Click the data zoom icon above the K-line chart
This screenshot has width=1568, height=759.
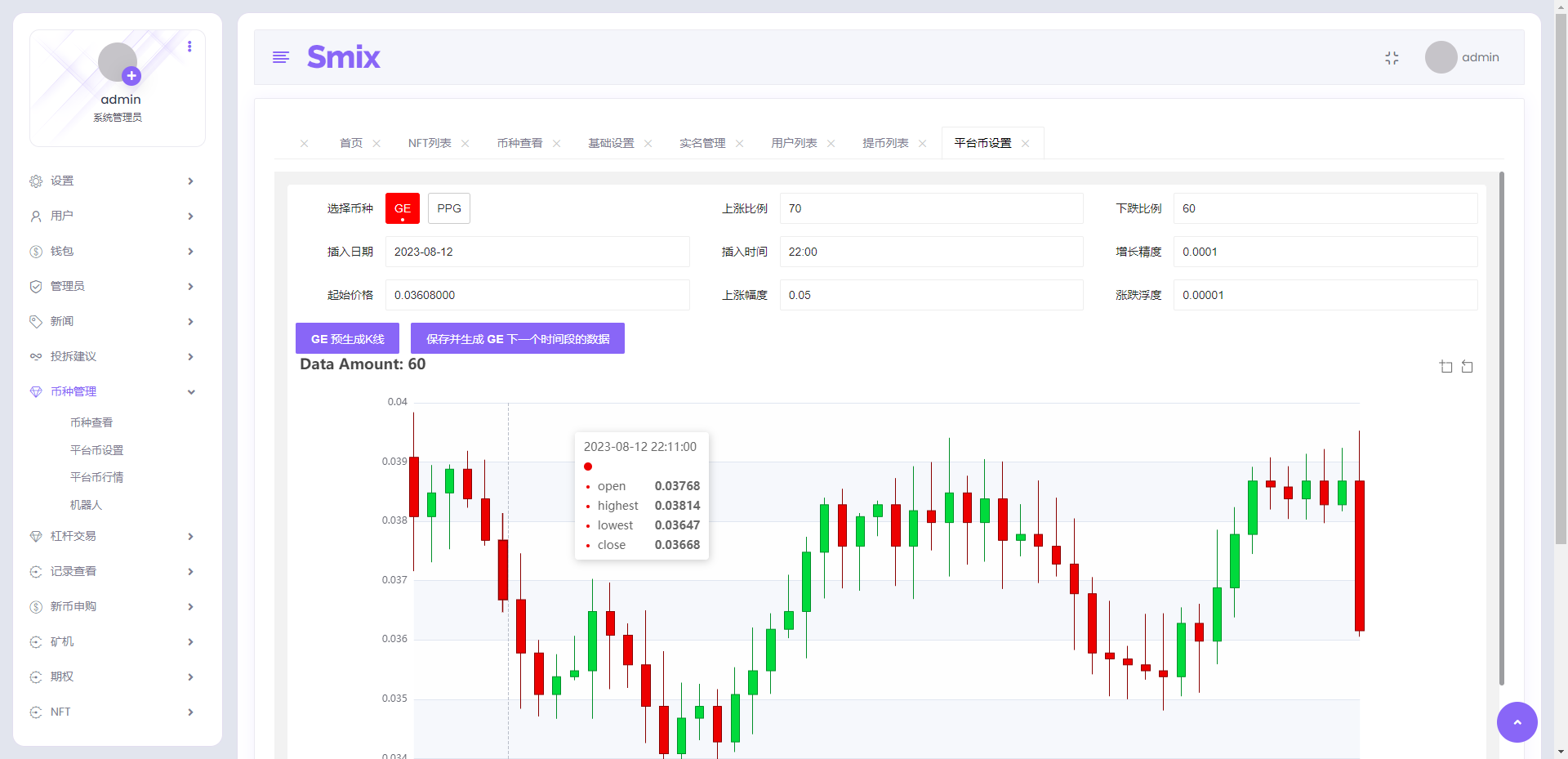tap(1445, 367)
